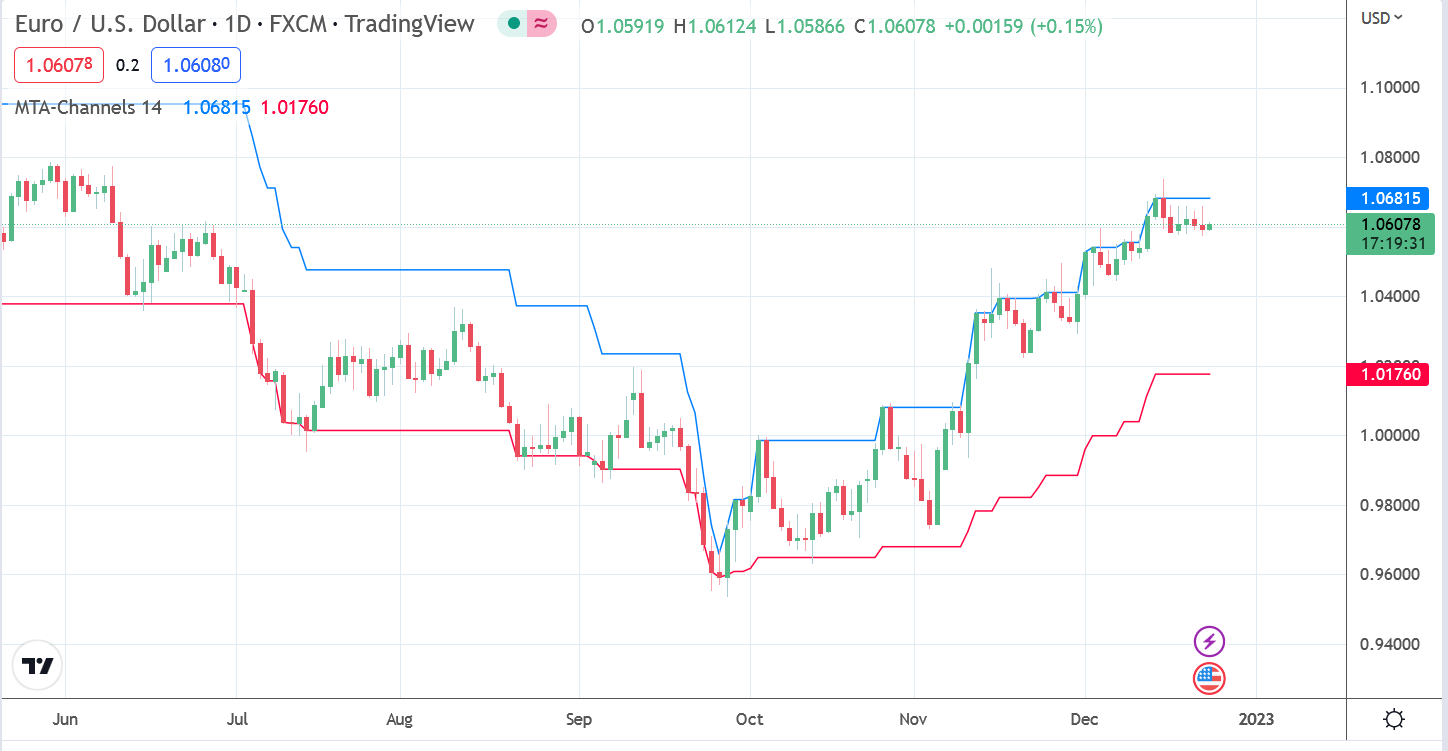Viewport: 1448px width, 751px height.
Task: Click the blue 1.06815 indicator legend value
Action: click(x=217, y=107)
